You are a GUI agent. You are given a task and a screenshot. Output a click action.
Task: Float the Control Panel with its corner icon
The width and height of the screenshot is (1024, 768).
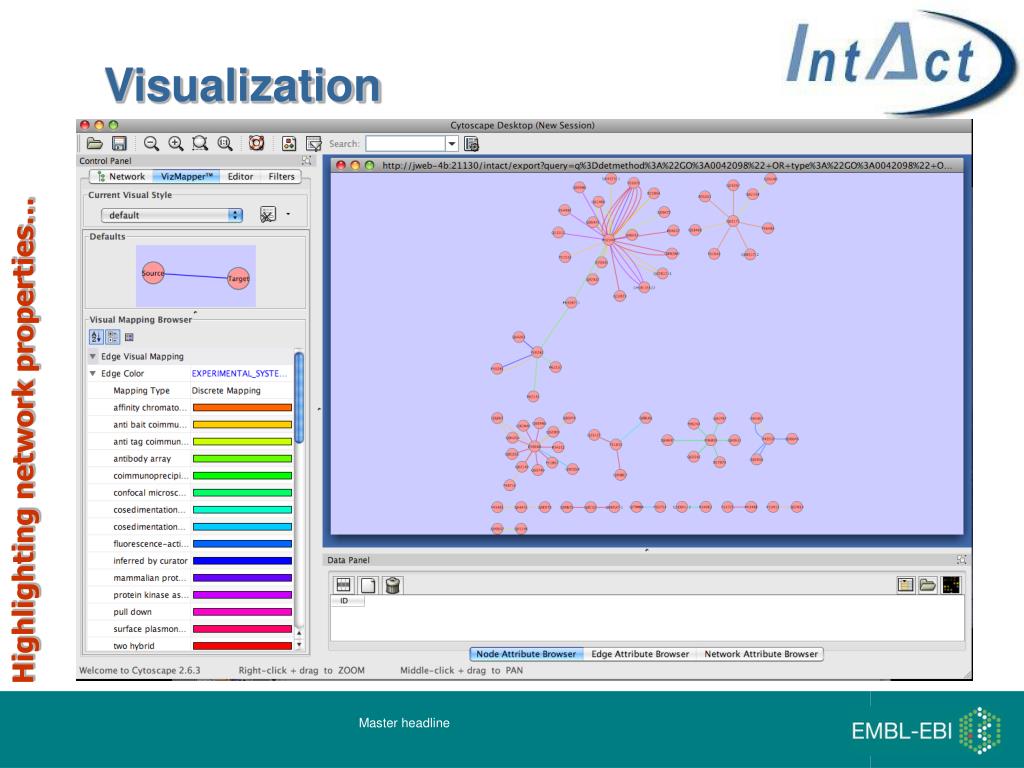pos(306,161)
